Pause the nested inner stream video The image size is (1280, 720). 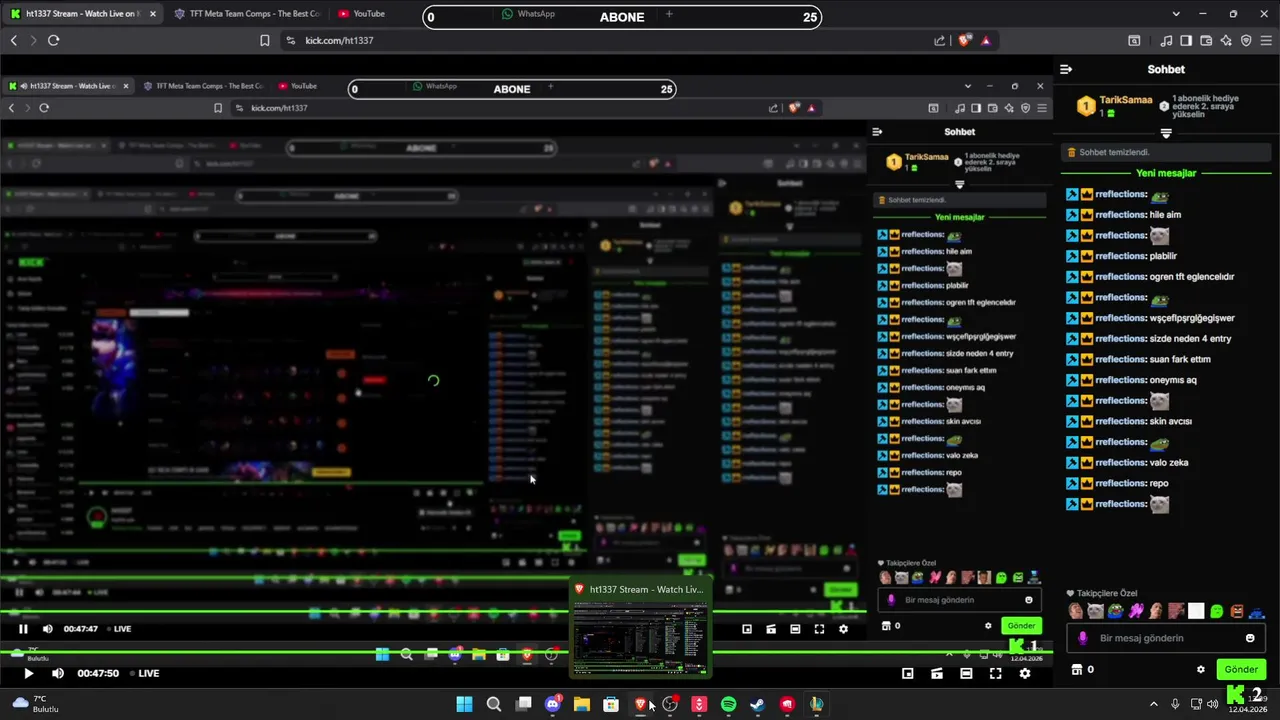pyautogui.click(x=23, y=629)
